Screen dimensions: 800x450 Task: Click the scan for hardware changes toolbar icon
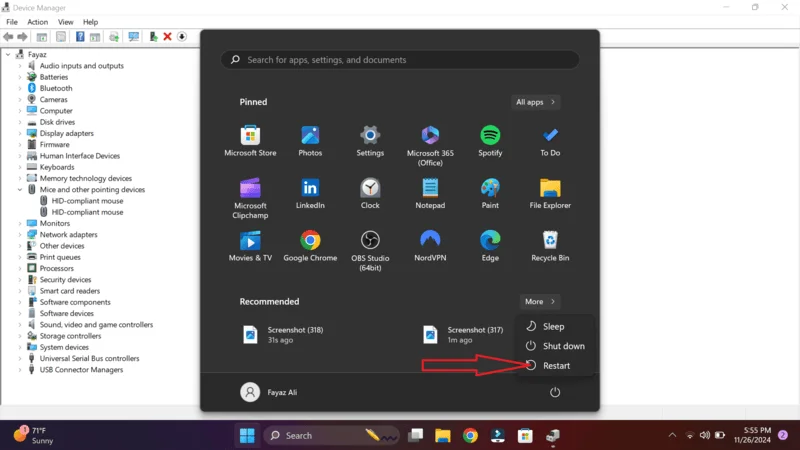click(x=134, y=37)
